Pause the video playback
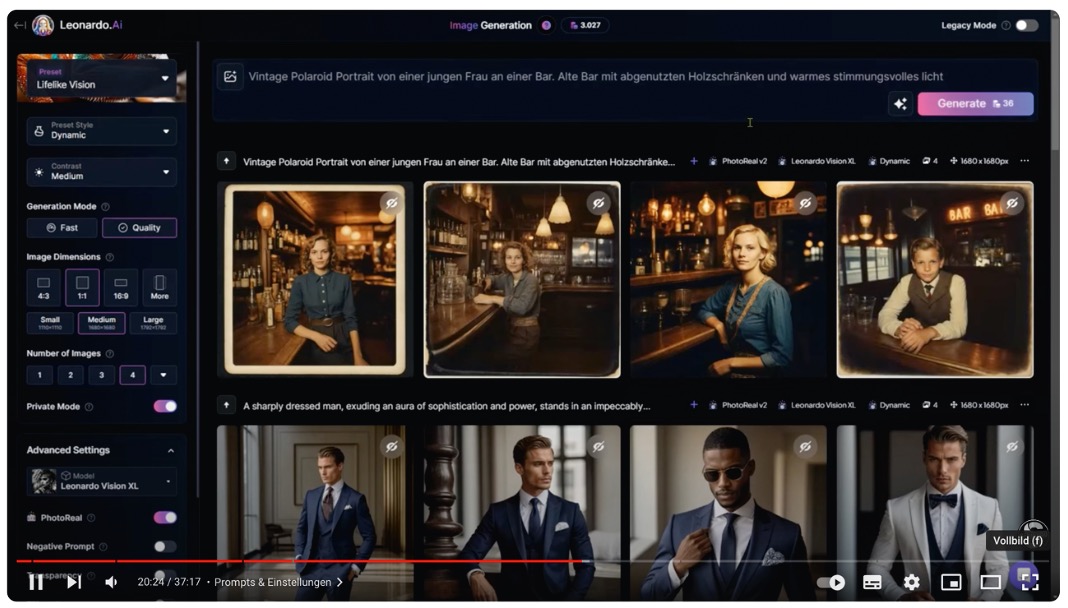Viewport: 1068px width, 608px height. point(36,581)
